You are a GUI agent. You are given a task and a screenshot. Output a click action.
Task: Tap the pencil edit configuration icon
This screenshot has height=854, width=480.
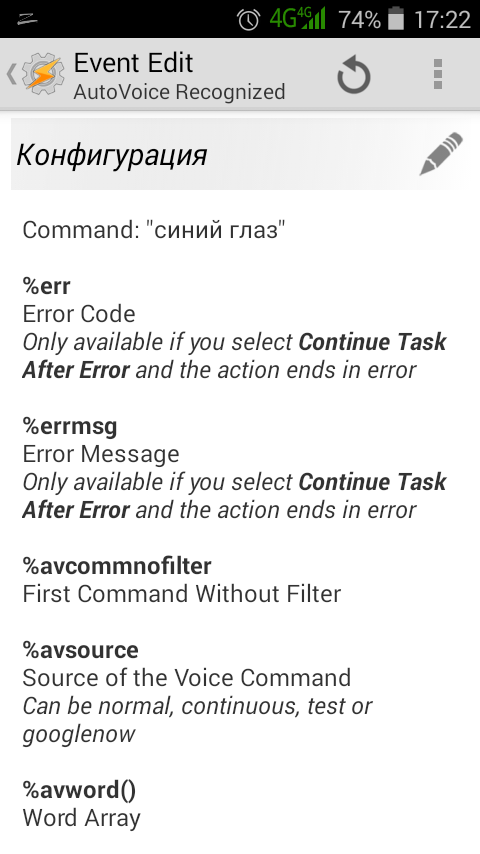pyautogui.click(x=442, y=154)
